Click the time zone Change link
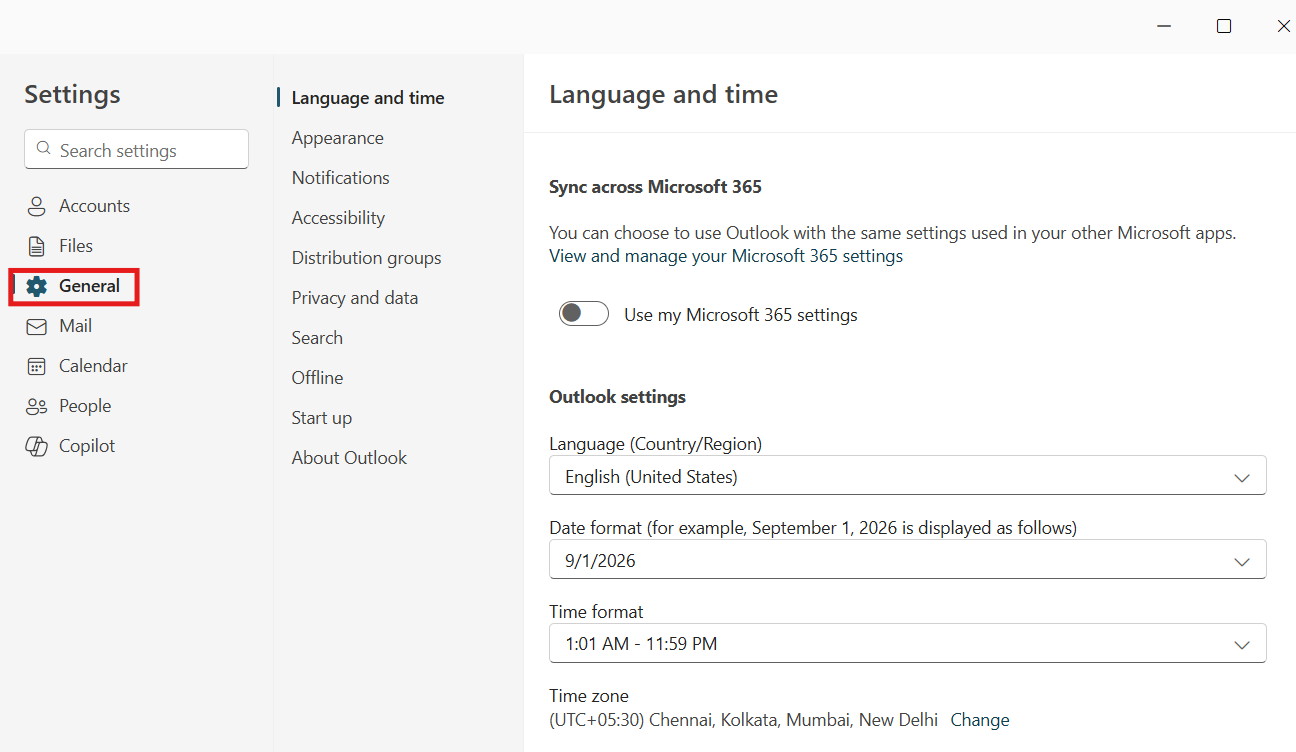The width and height of the screenshot is (1296, 752). tap(980, 719)
